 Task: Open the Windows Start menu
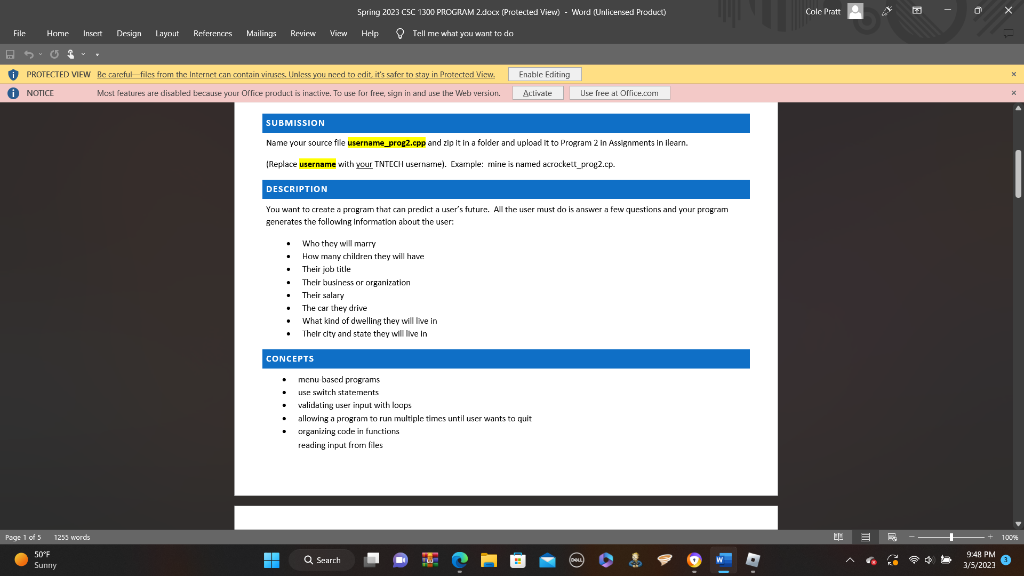(272, 560)
